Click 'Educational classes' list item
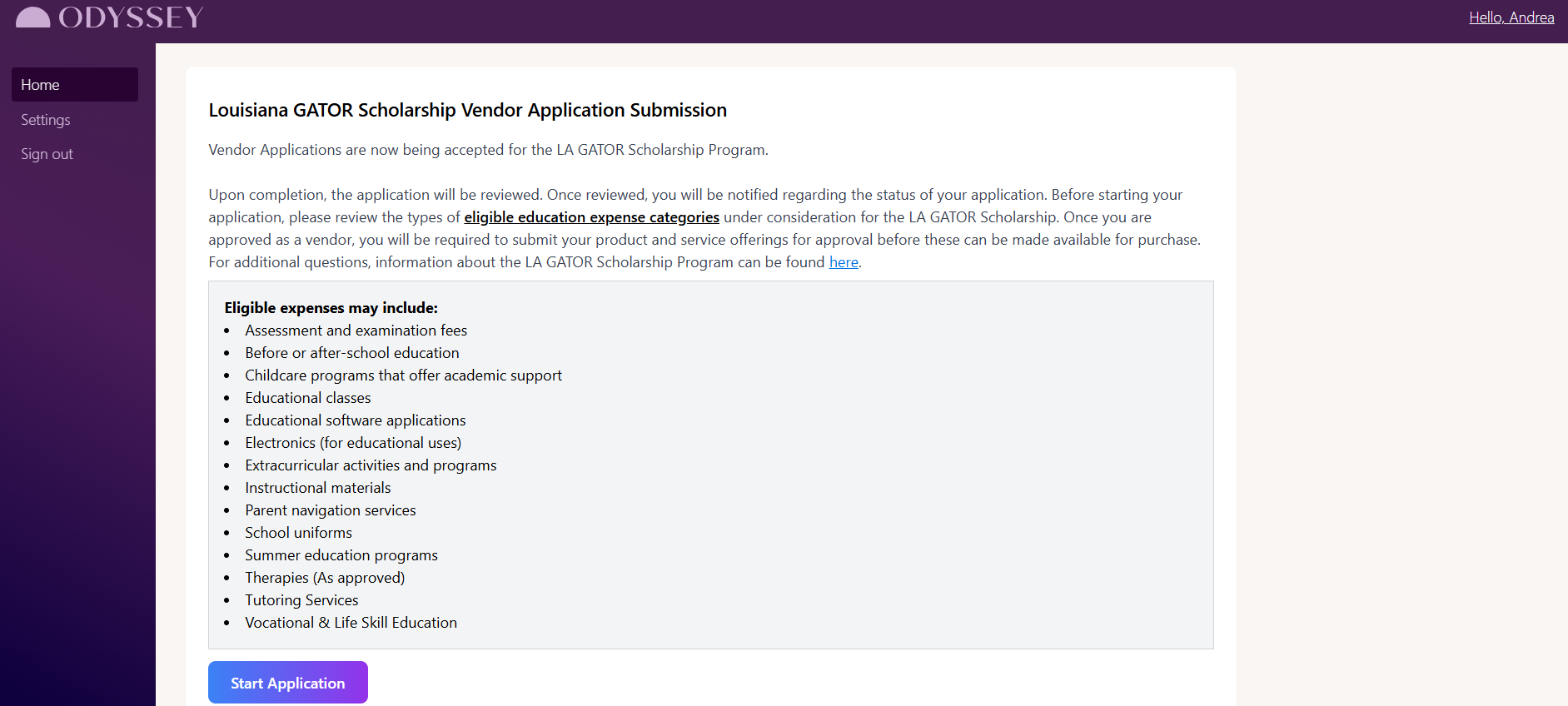 (x=307, y=398)
